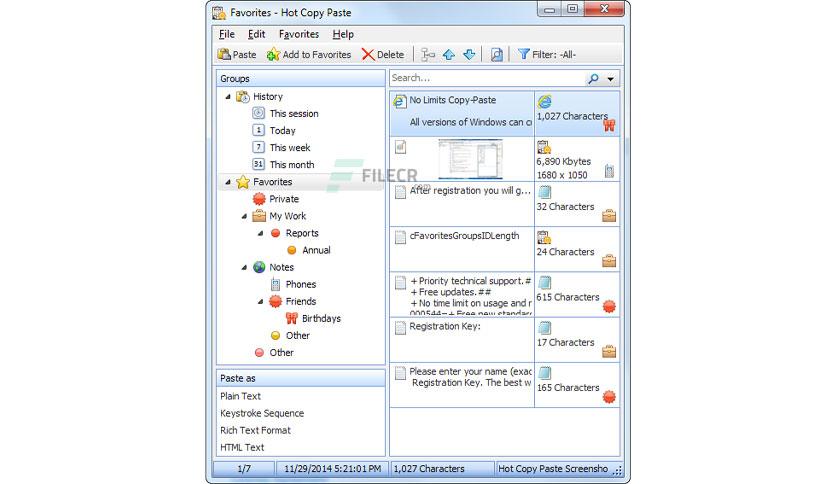This screenshot has width=836, height=484.
Task: Click gift icon beside 1,027 Characters
Action: [x=609, y=125]
